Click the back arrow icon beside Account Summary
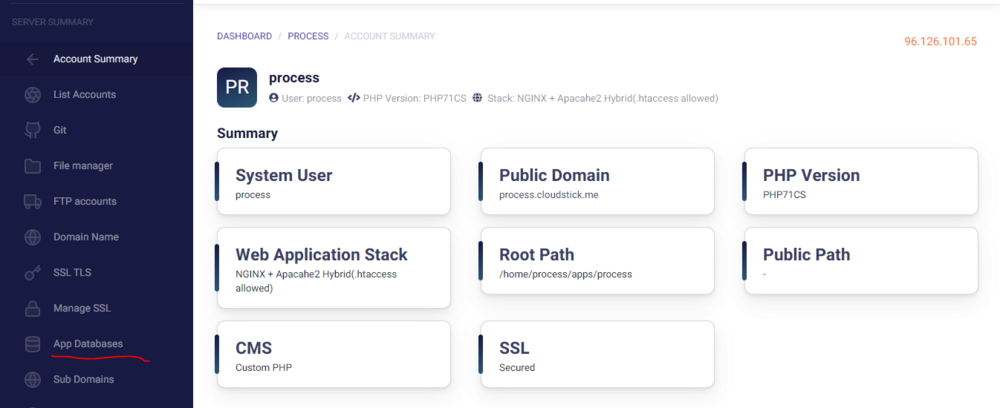The width and height of the screenshot is (1000, 408). (33, 59)
